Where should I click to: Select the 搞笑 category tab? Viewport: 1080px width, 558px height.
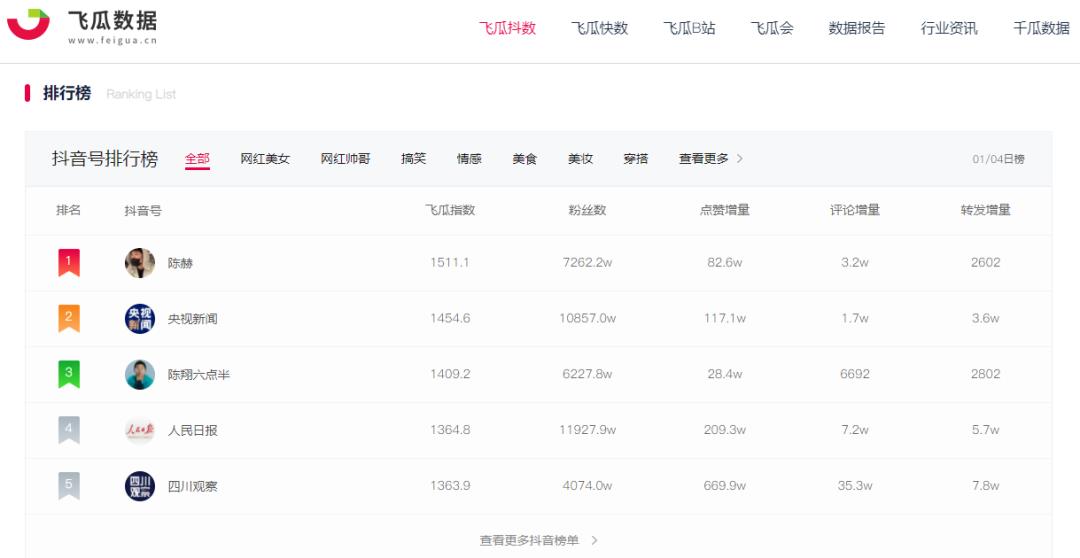coord(414,159)
